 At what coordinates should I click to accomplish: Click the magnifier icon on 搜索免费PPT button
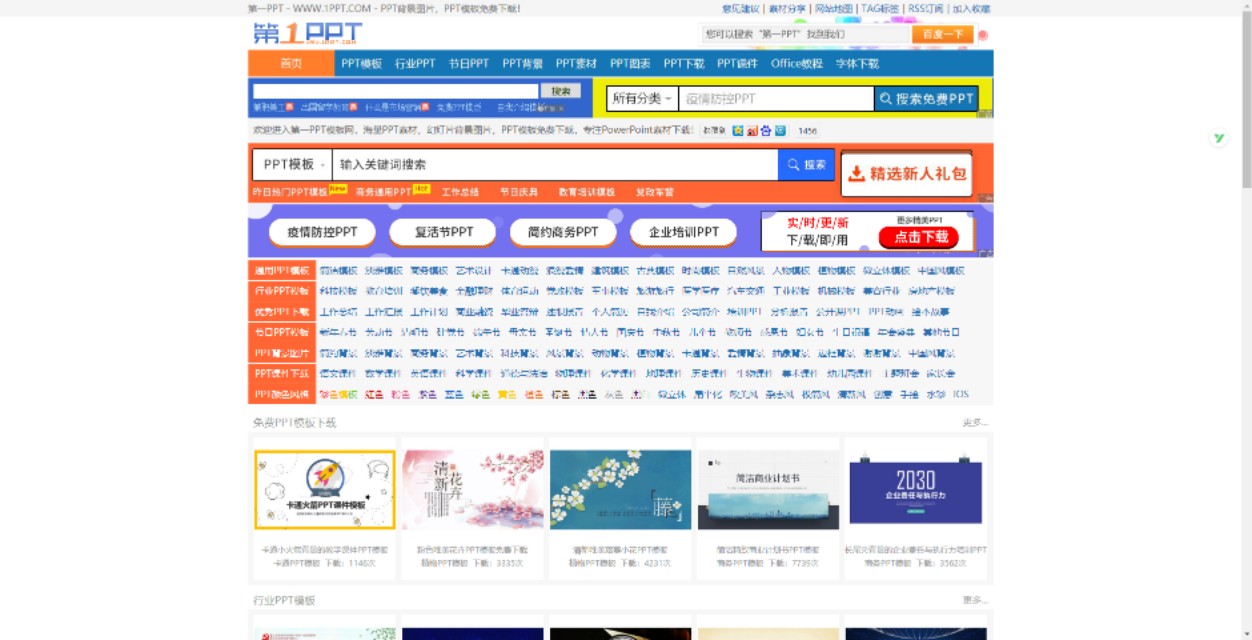(x=884, y=98)
